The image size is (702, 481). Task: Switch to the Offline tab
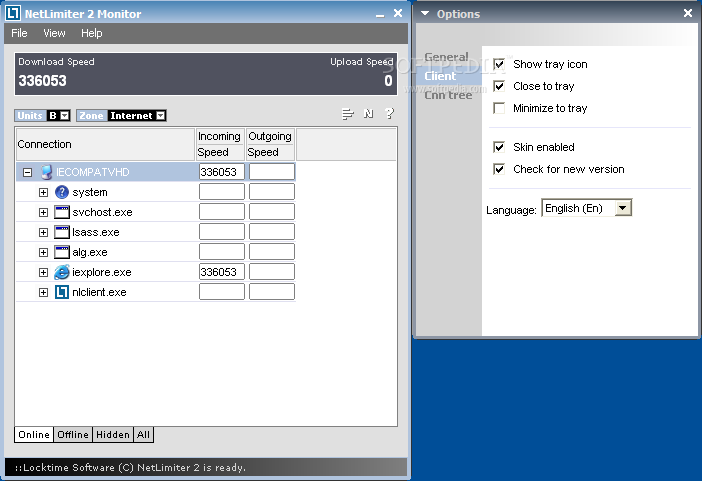click(x=73, y=434)
